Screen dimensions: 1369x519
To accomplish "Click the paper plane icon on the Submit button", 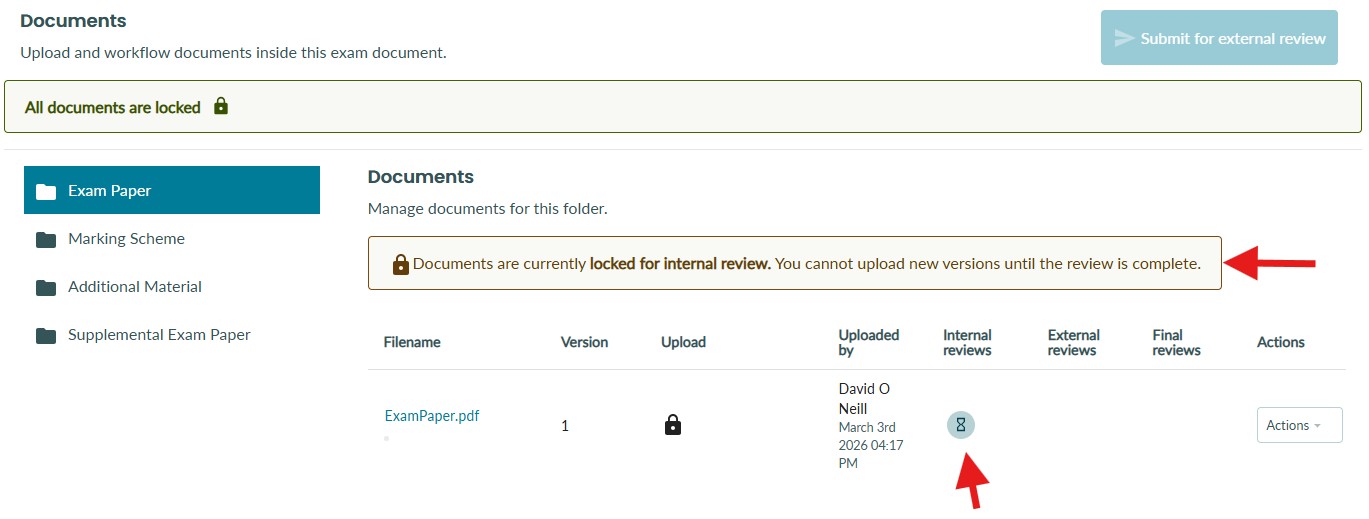I will (x=1125, y=38).
